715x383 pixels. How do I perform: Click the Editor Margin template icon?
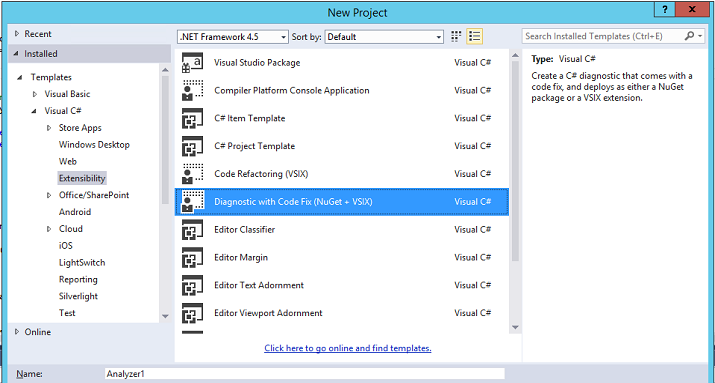[x=192, y=257]
